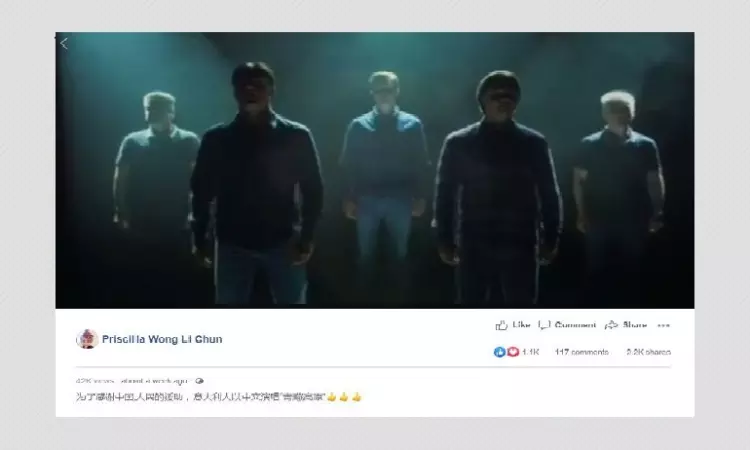Image resolution: width=750 pixels, height=450 pixels.
Task: Click the Share button label
Action: click(635, 325)
